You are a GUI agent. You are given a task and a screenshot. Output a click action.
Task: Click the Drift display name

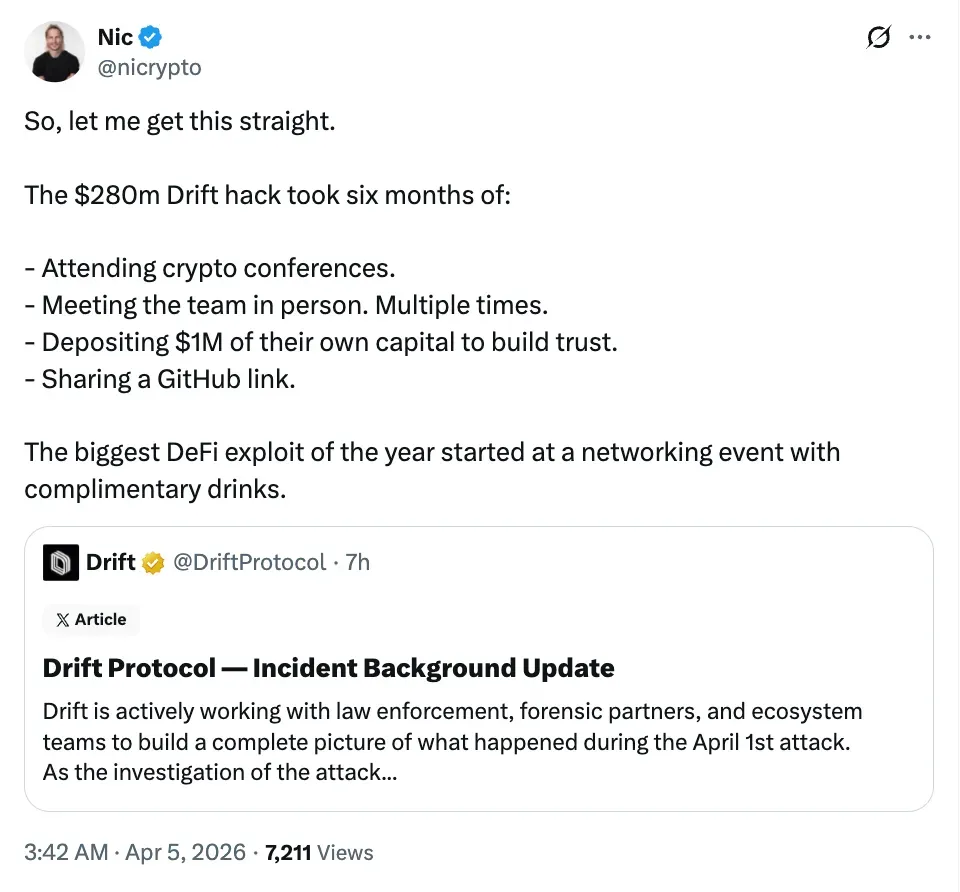110,562
